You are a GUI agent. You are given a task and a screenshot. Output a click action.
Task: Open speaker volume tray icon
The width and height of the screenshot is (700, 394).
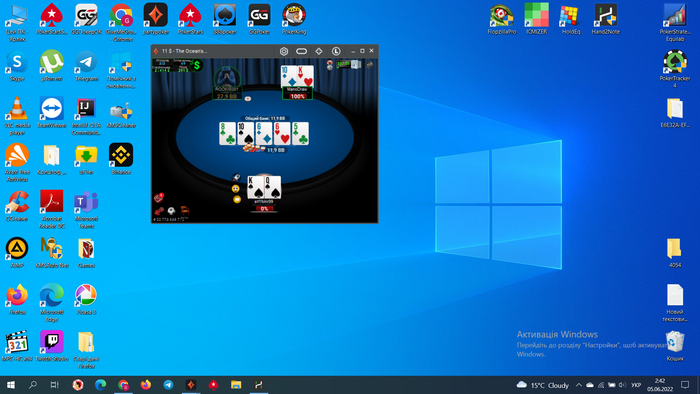pos(622,385)
